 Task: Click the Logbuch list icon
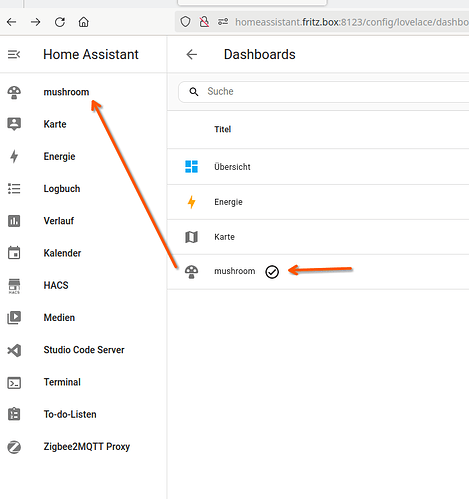click(14, 189)
